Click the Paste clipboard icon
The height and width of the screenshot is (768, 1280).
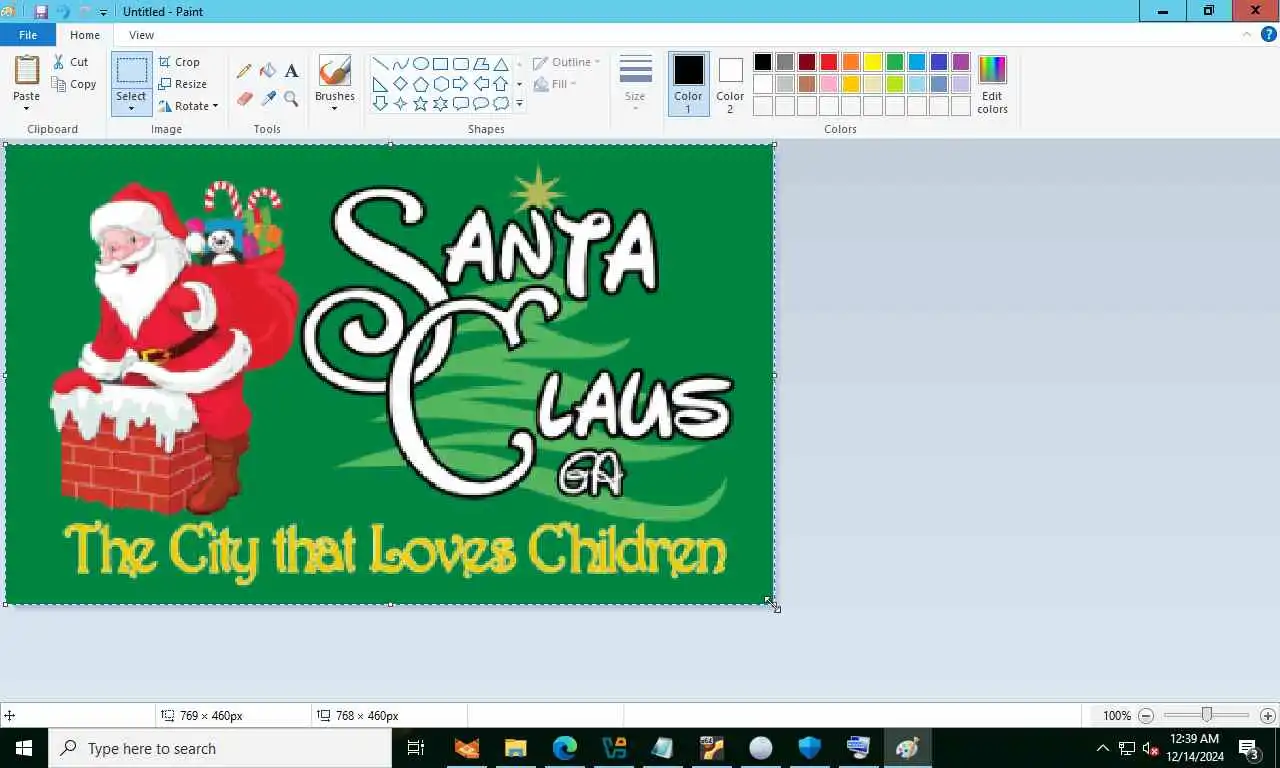pyautogui.click(x=27, y=72)
